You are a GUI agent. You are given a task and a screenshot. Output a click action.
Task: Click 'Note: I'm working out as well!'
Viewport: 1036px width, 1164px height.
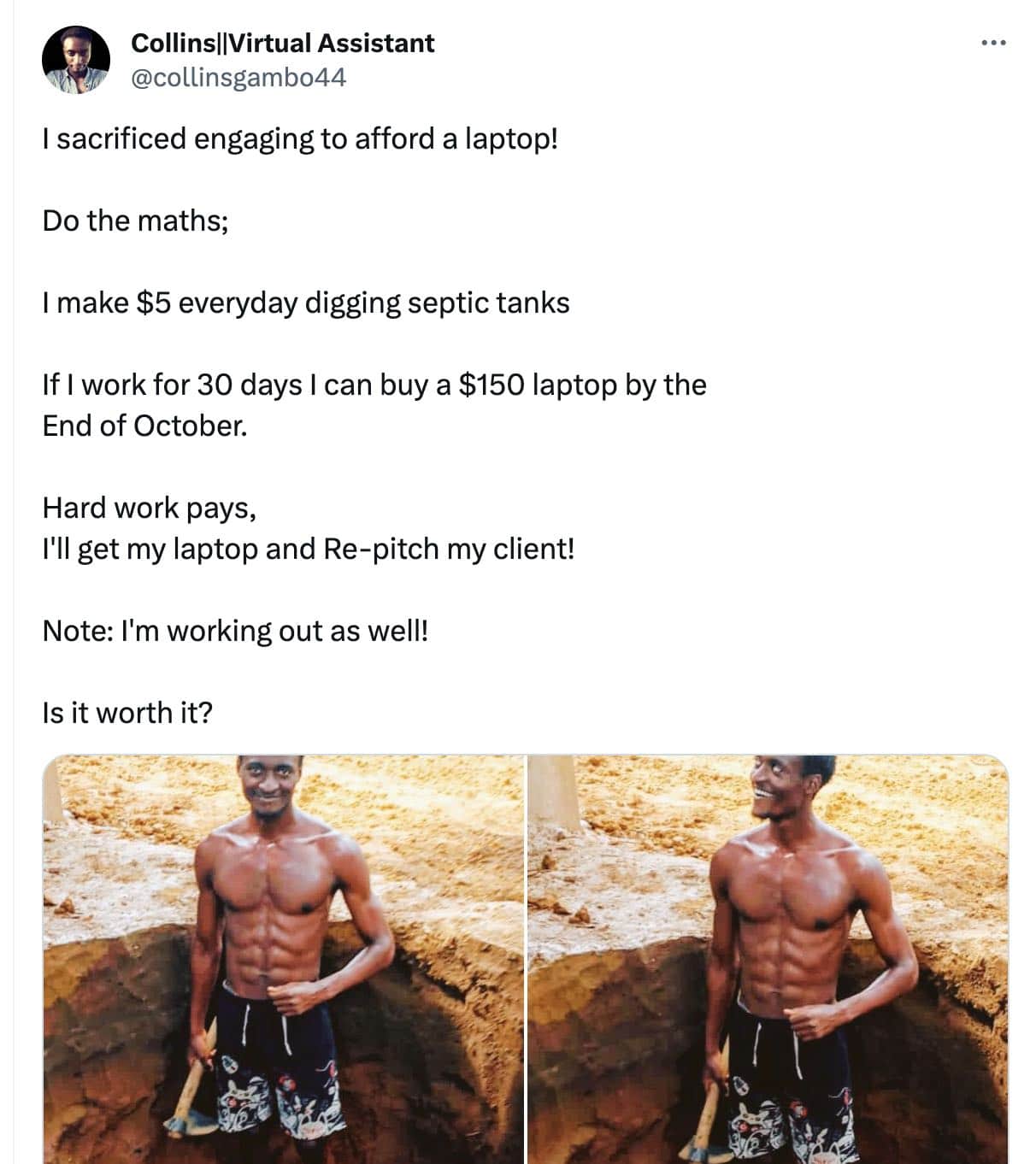pyautogui.click(x=235, y=631)
